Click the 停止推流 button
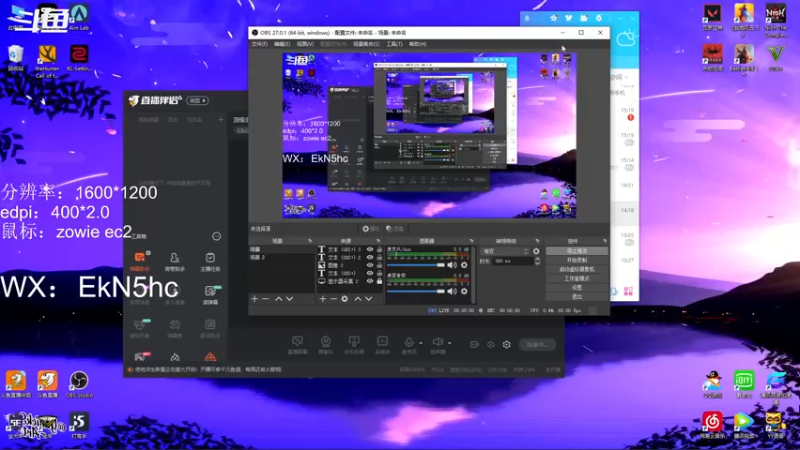This screenshot has width=800, height=450. point(577,251)
